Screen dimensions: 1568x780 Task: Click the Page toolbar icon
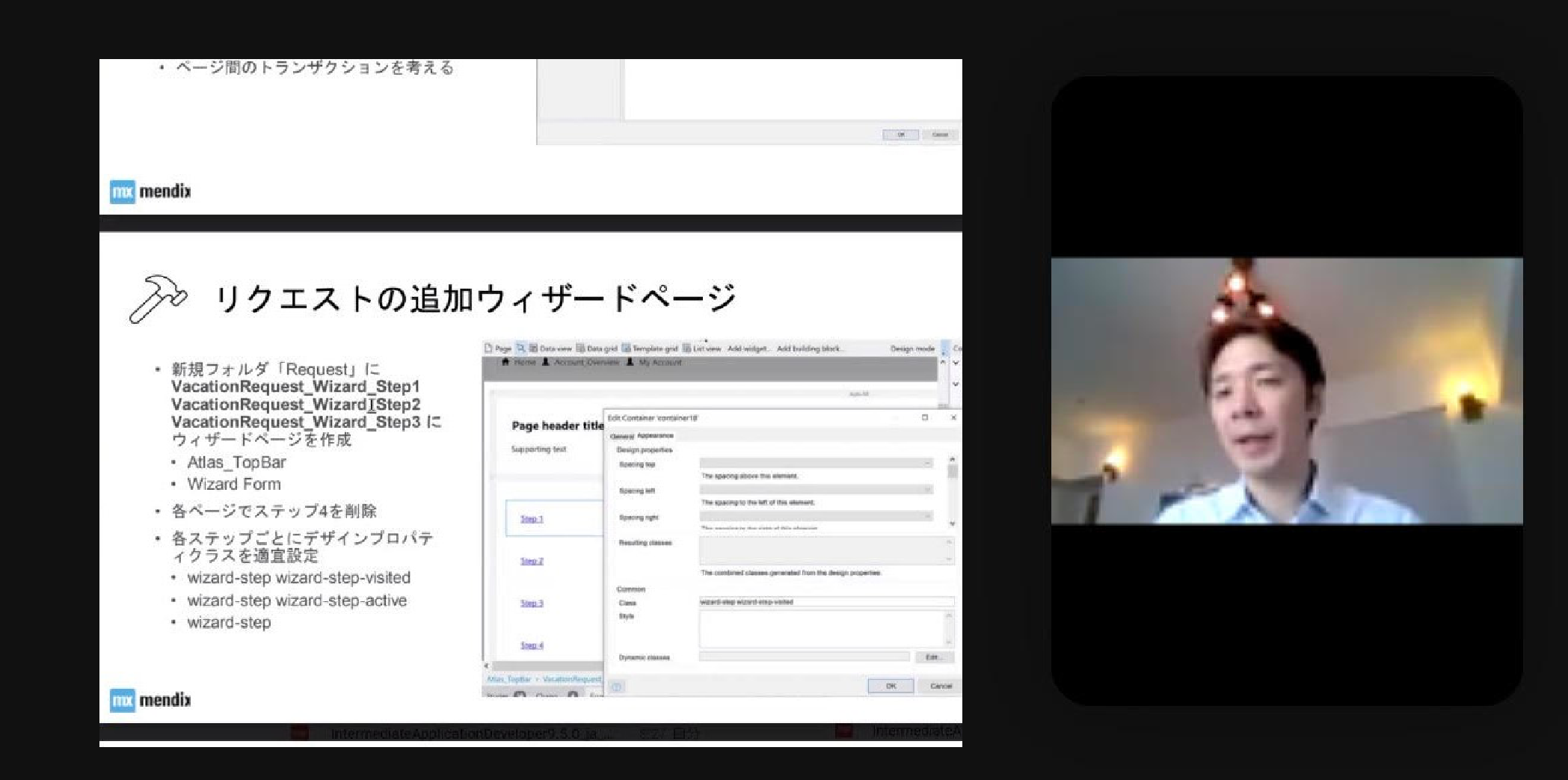point(489,348)
